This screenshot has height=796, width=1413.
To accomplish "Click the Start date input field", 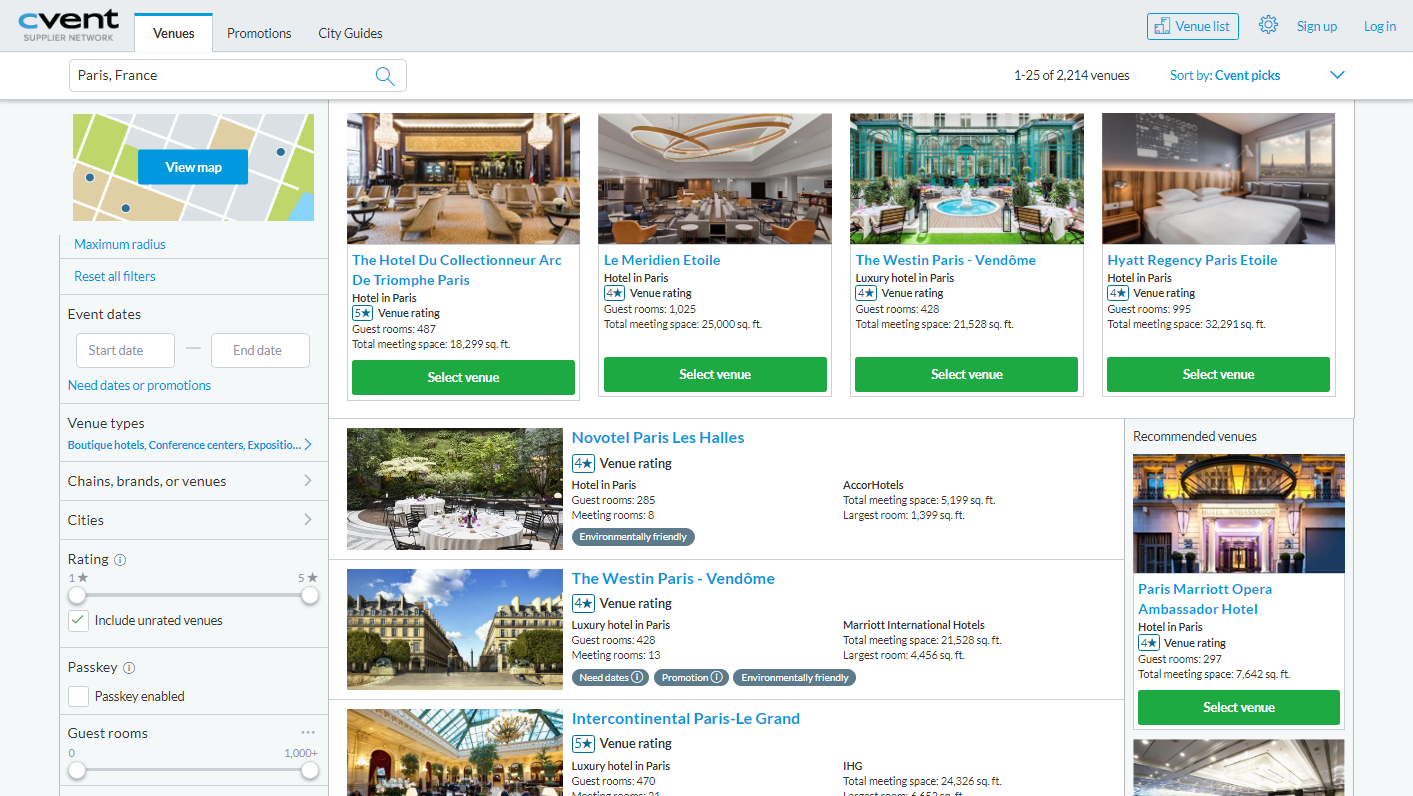I will point(125,350).
